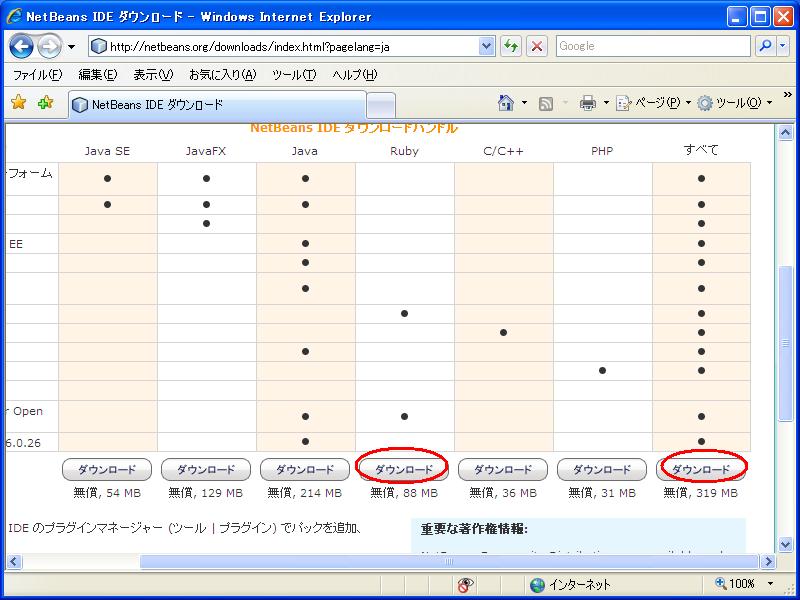
Task: Open the ファイル(F) menu
Action: pos(37,75)
